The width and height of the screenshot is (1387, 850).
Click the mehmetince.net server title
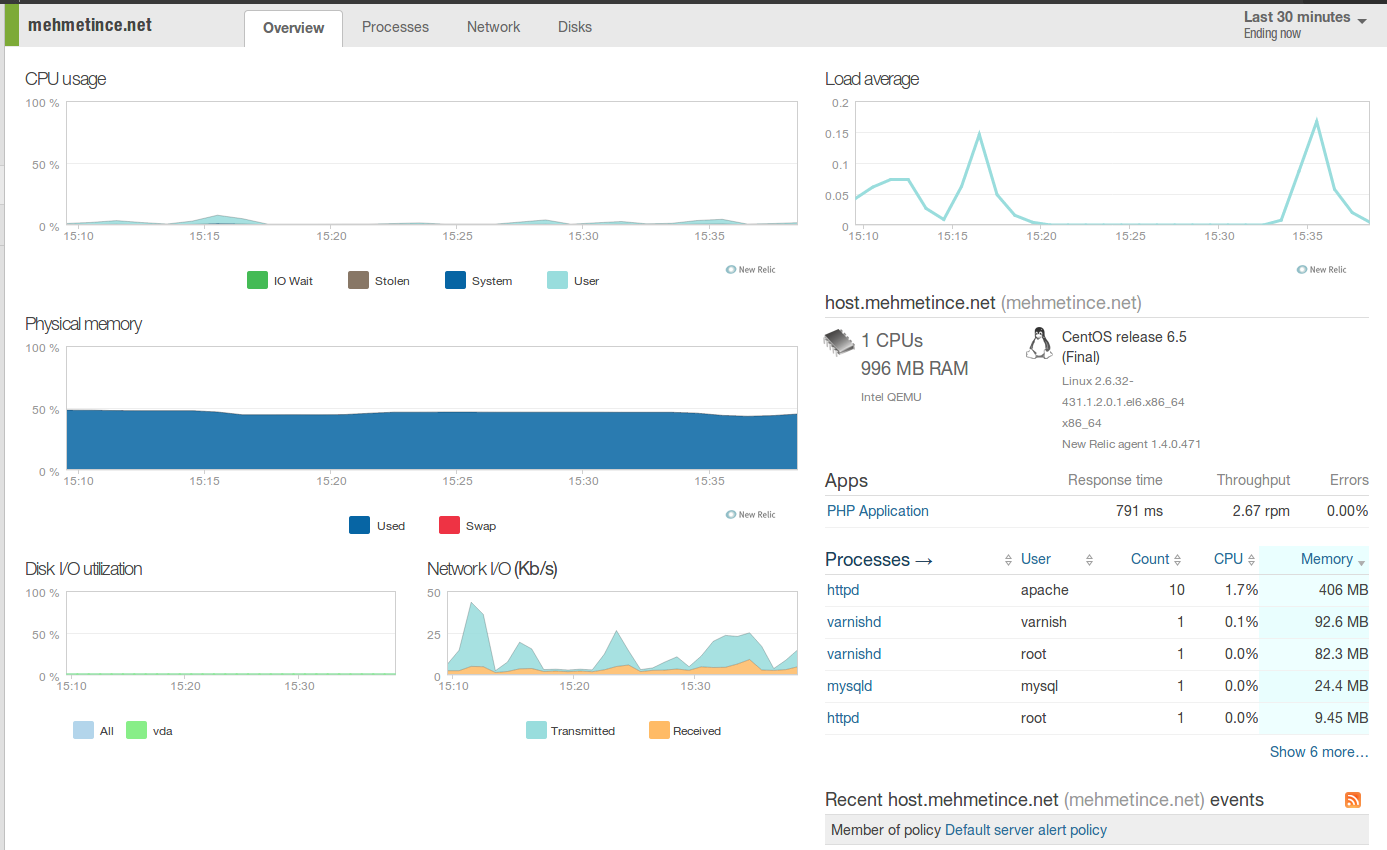click(90, 25)
